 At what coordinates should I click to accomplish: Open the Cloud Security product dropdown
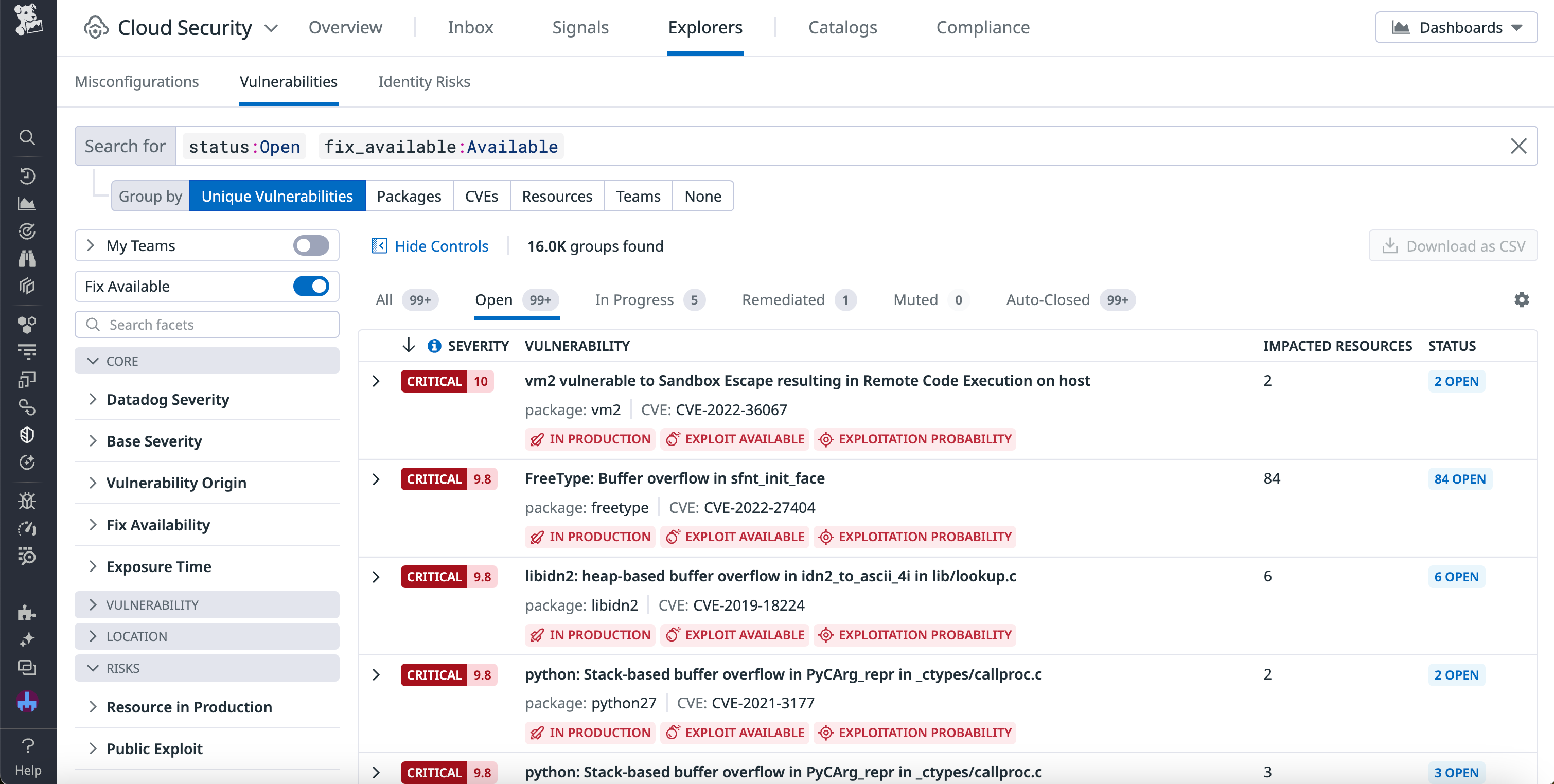click(271, 27)
